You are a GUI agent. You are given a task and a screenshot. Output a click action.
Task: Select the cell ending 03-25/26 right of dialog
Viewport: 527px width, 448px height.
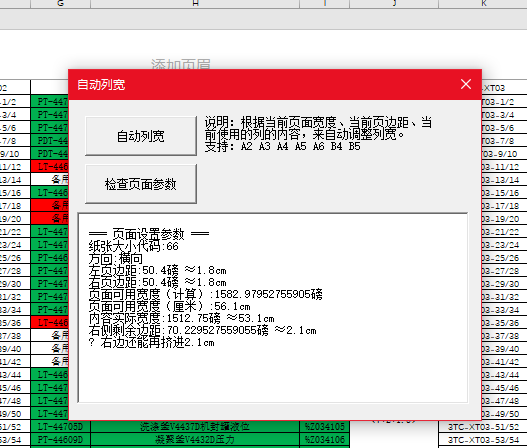(x=504, y=258)
